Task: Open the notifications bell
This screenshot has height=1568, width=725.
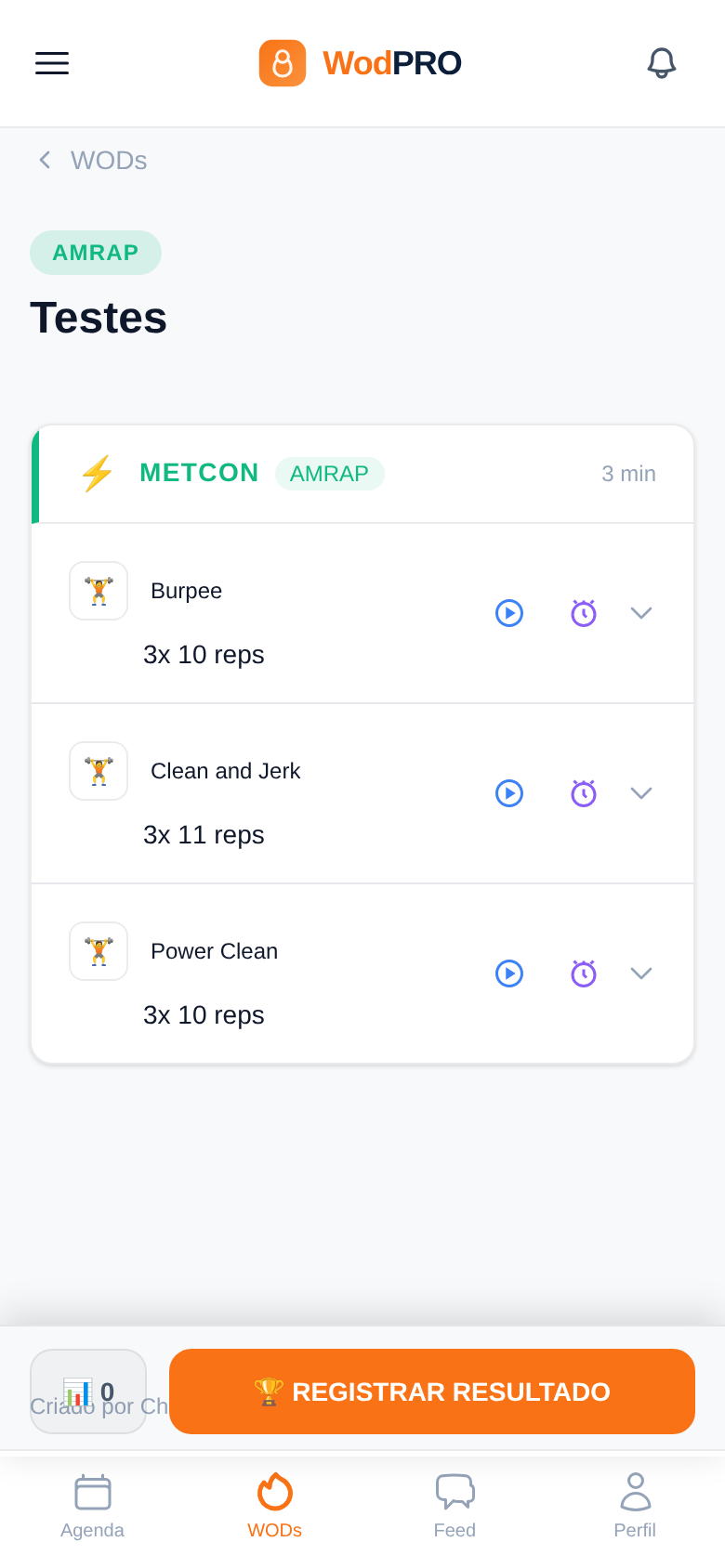Action: coord(661,63)
